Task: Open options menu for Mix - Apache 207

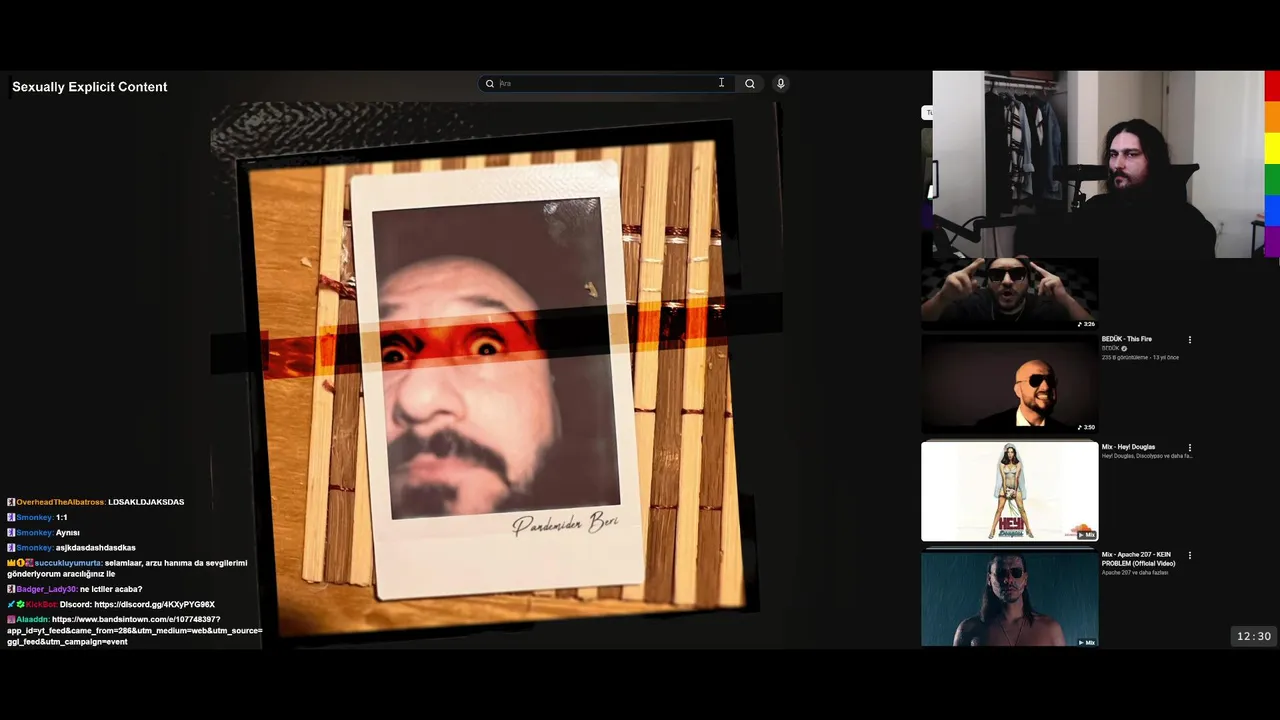Action: pos(1190,555)
